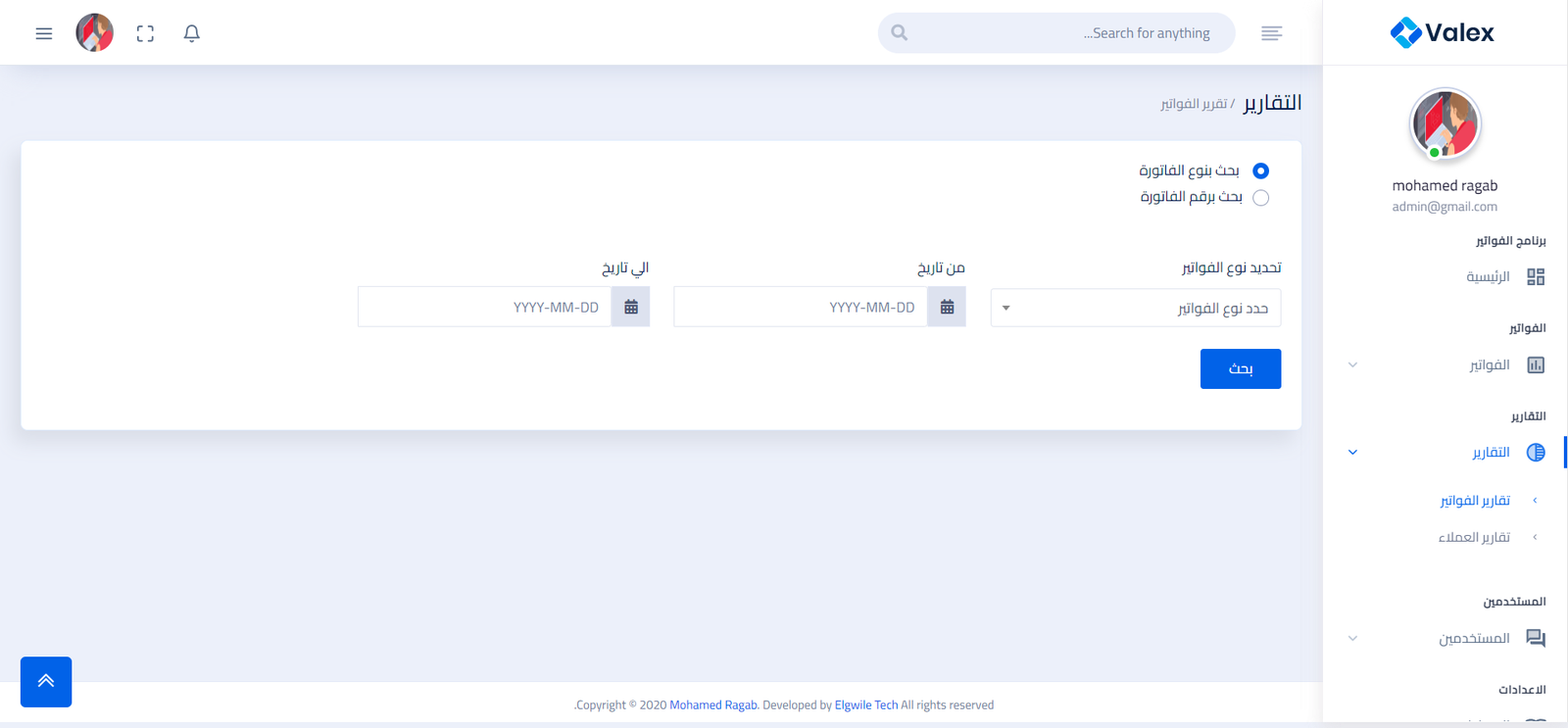Open the Elgwile Tech footer link

tap(865, 704)
